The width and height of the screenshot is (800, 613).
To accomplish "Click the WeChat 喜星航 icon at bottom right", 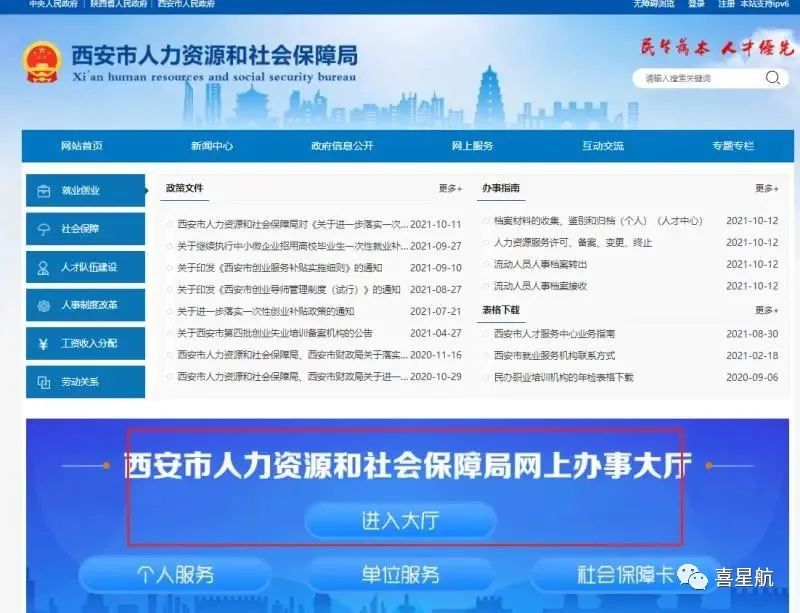I will 692,575.
